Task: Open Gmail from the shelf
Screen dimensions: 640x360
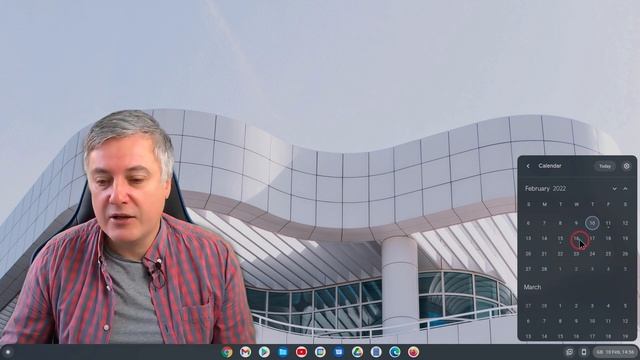Action: (x=245, y=352)
